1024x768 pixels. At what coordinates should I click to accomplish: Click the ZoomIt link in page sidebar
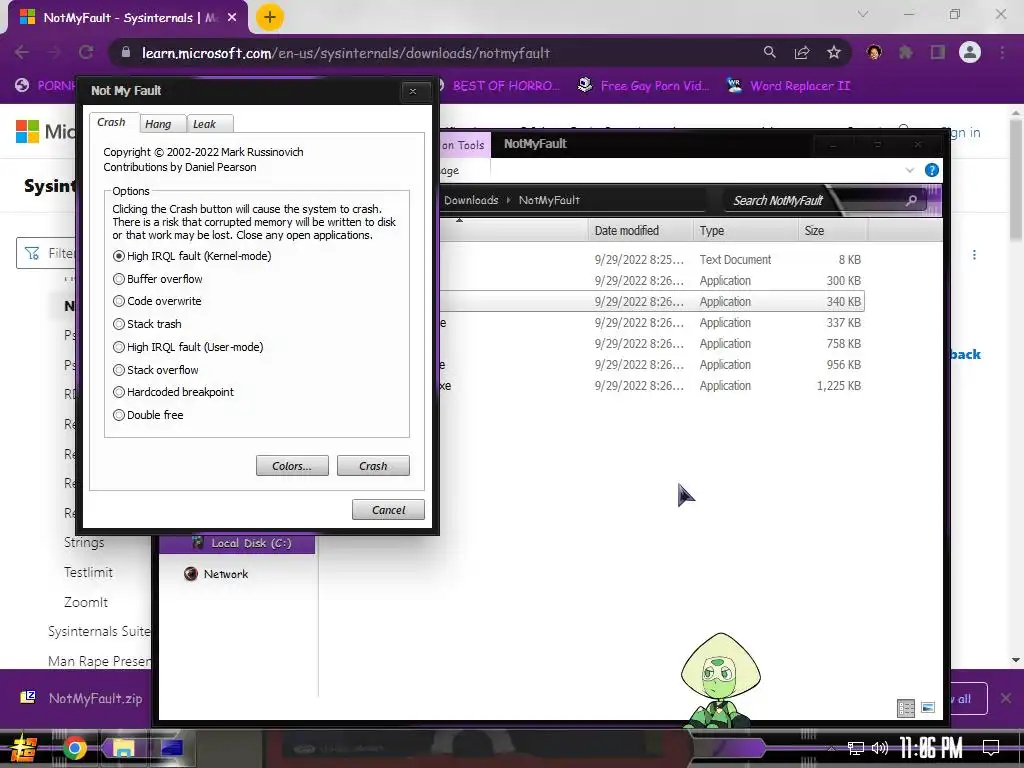click(x=86, y=602)
